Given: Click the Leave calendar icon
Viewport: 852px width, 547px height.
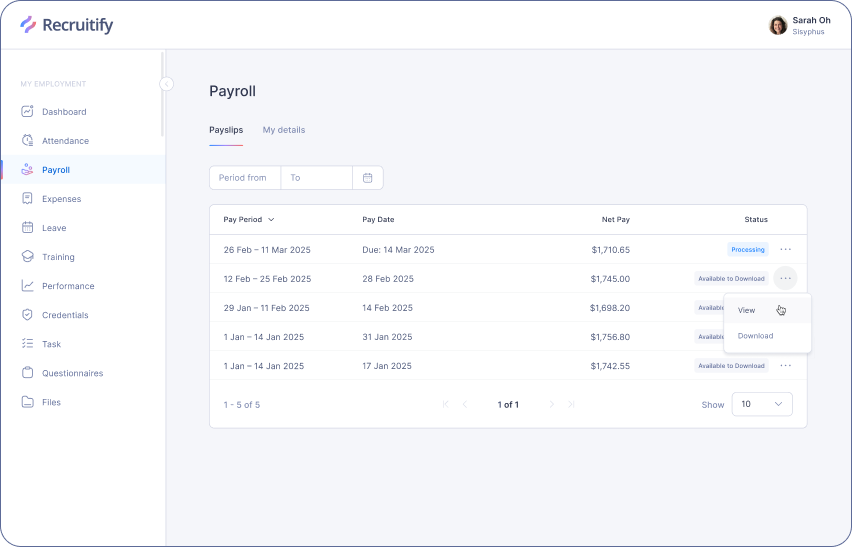Looking at the screenshot, I should pyautogui.click(x=27, y=228).
